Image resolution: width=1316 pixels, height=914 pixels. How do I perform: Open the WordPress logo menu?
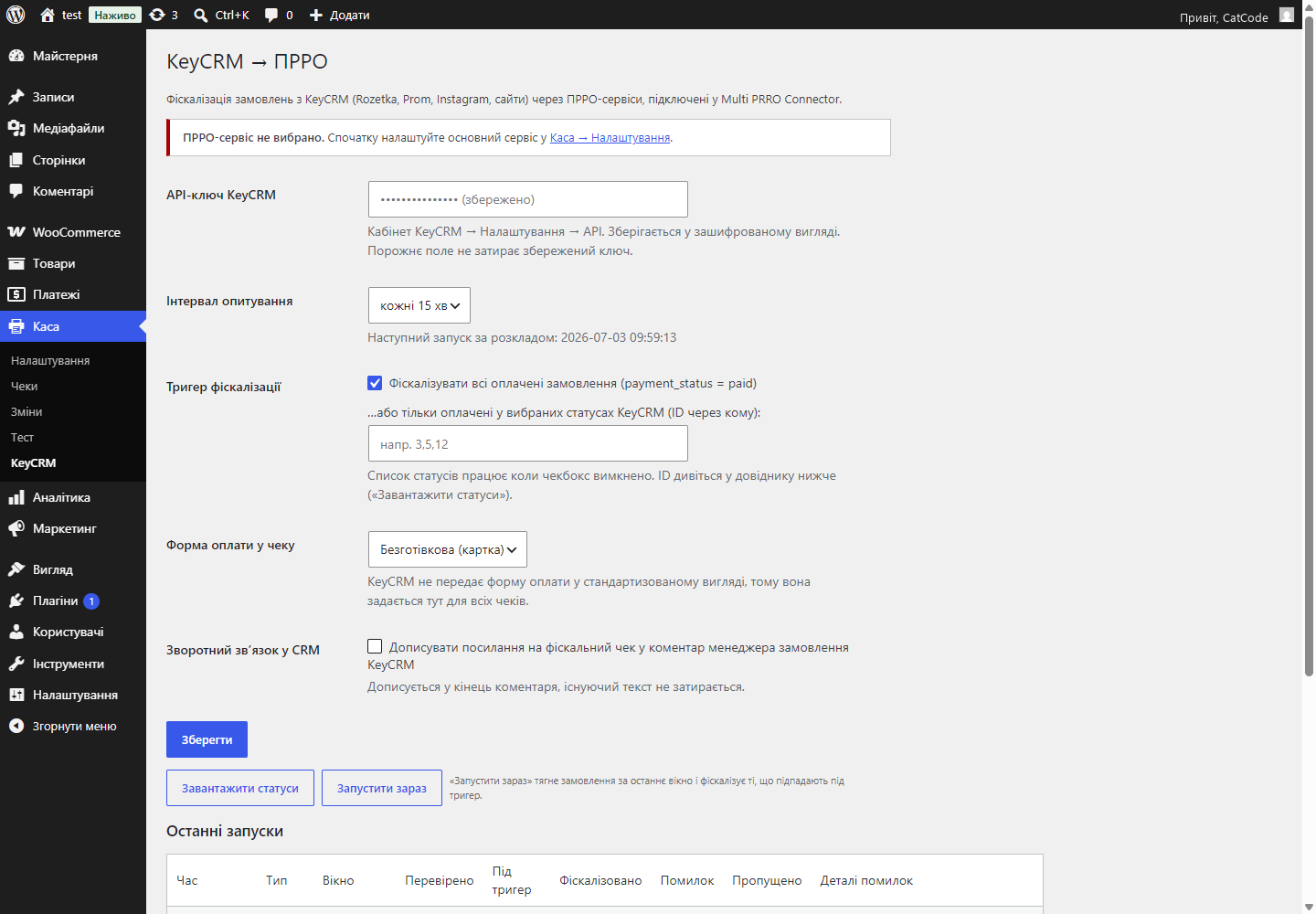16,15
